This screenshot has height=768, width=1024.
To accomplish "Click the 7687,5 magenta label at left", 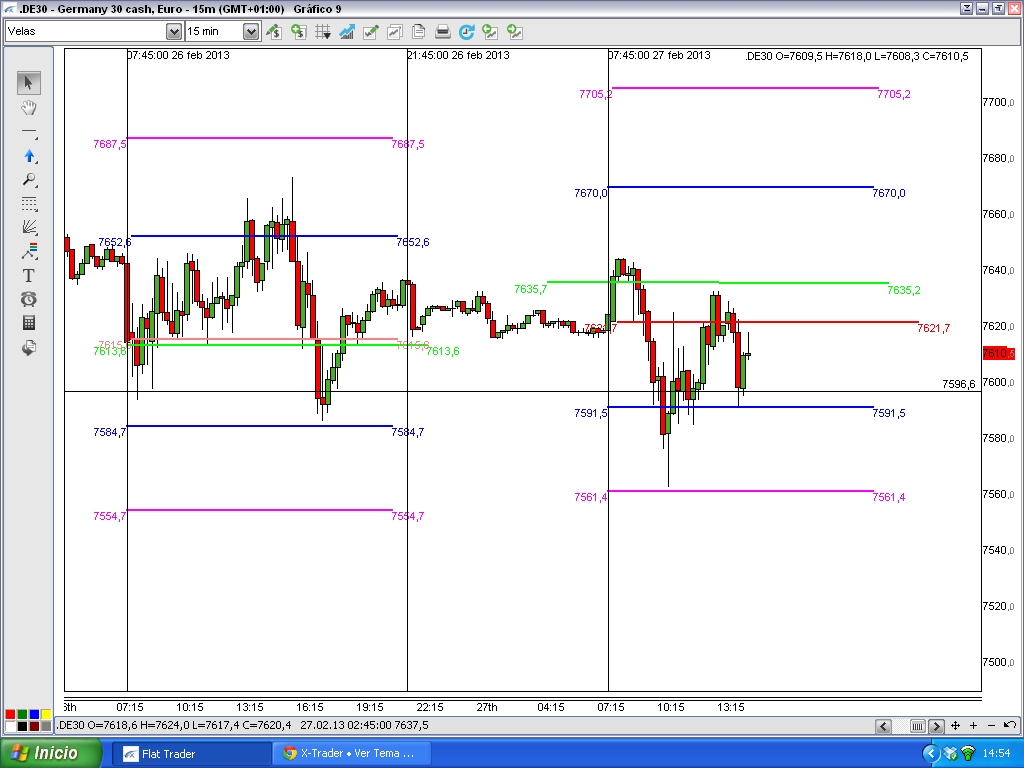I will [110, 144].
